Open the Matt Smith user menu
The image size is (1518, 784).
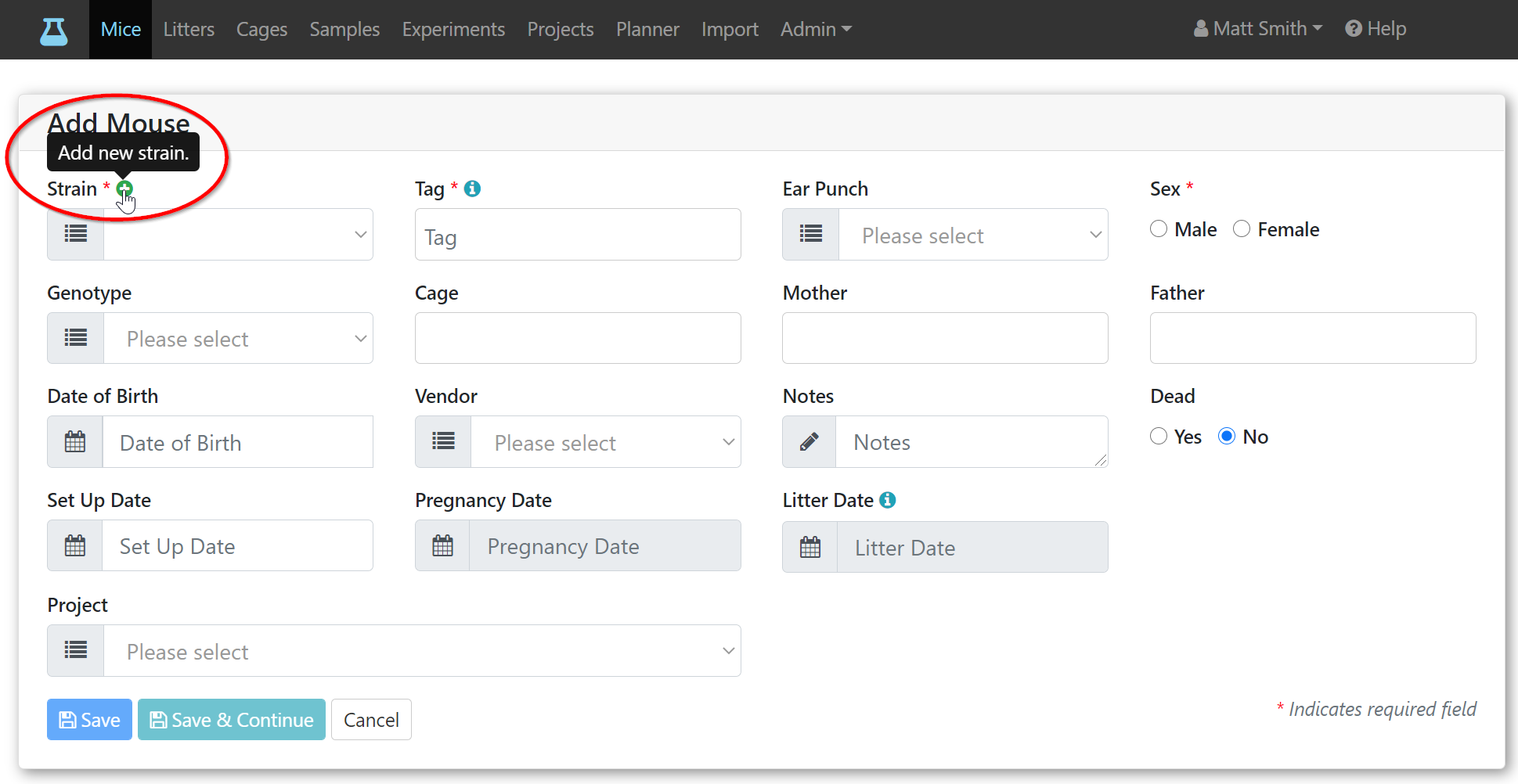pyautogui.click(x=1258, y=29)
